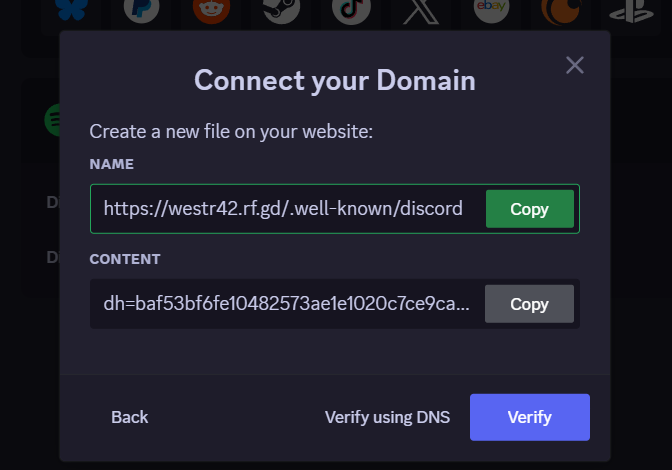Copy the file NAME URL
Image resolution: width=672 pixels, height=470 pixels.
(530, 209)
